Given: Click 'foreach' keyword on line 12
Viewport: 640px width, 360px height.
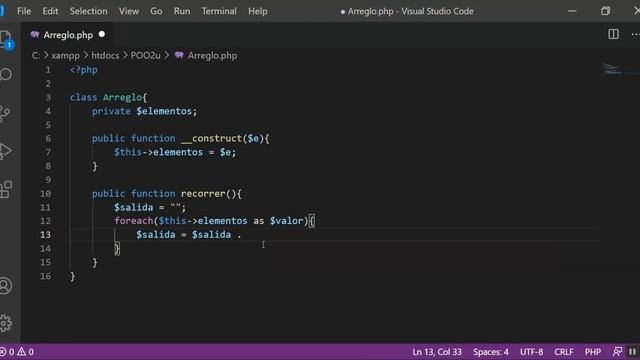Looking at the screenshot, I should coord(133,221).
